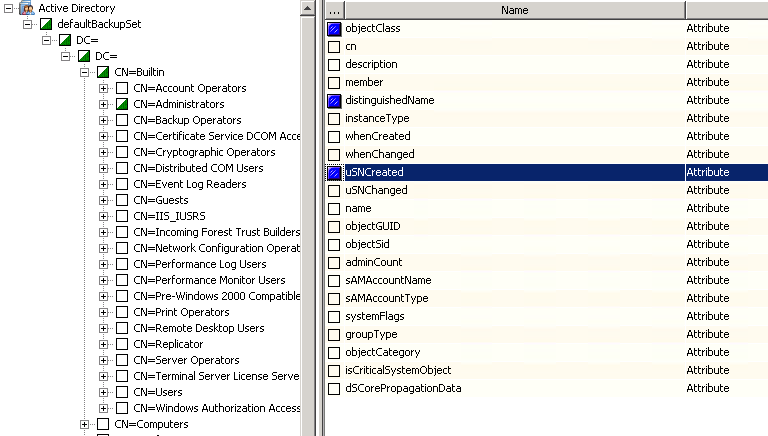Collapse the defaultBackupSet node
The image size is (768, 436).
(27, 24)
